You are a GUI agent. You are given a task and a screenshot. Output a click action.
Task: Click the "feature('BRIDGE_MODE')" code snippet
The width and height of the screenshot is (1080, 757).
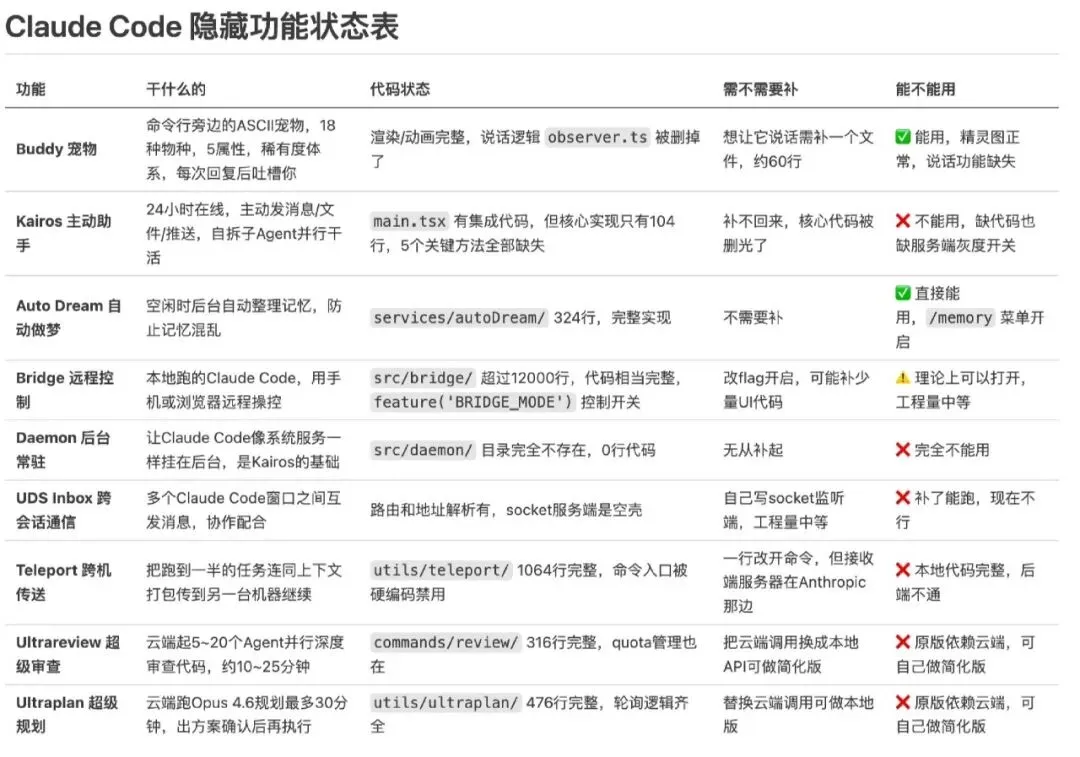click(472, 402)
